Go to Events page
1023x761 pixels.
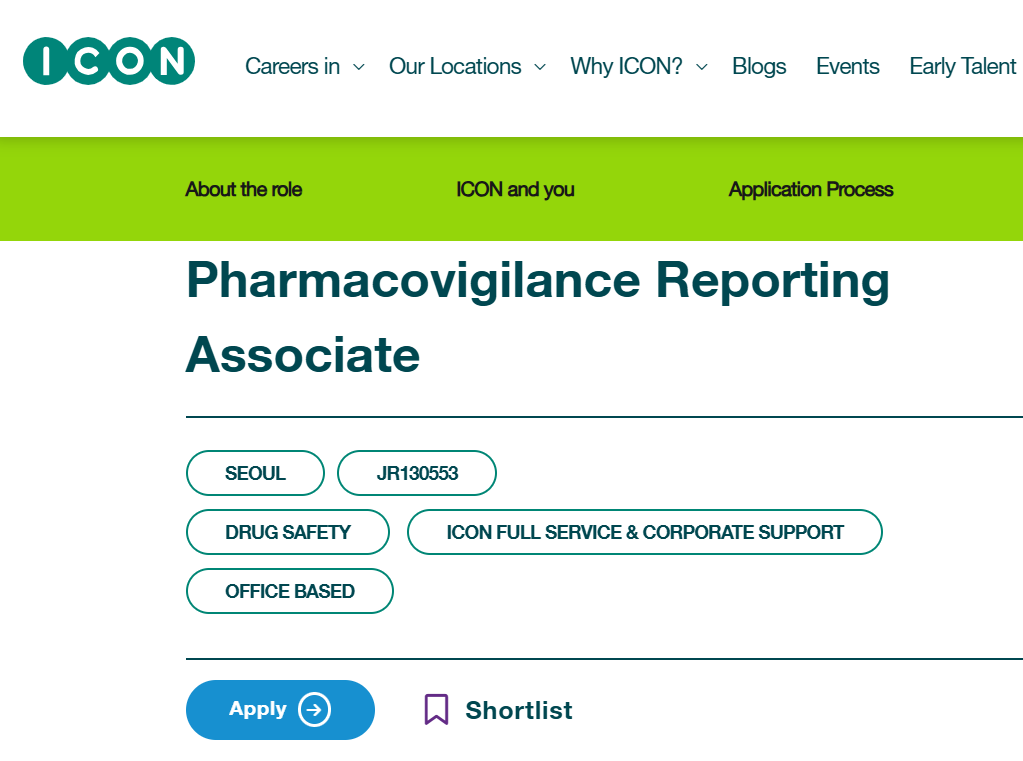click(847, 67)
